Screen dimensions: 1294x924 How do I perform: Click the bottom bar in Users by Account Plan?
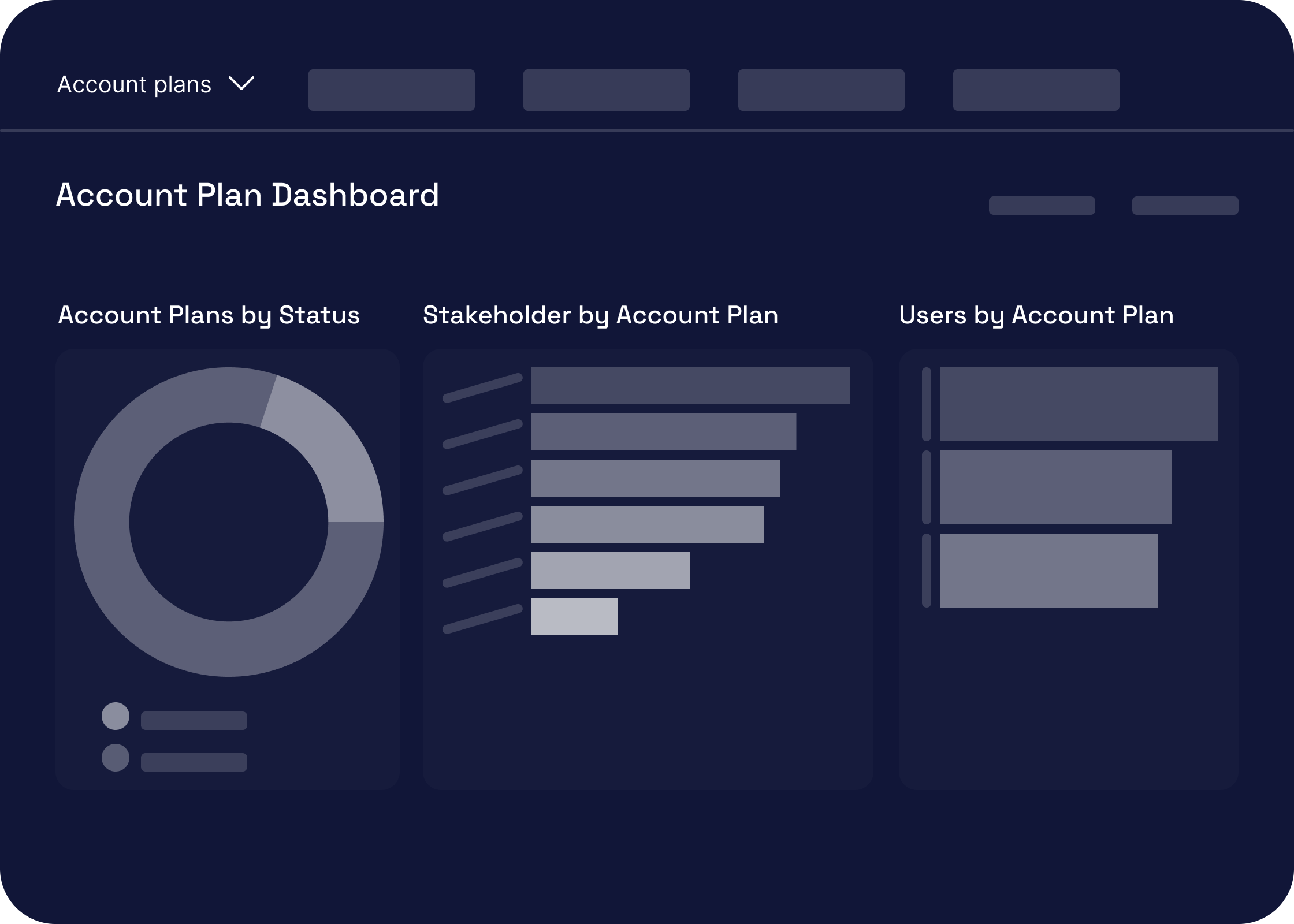(1048, 571)
